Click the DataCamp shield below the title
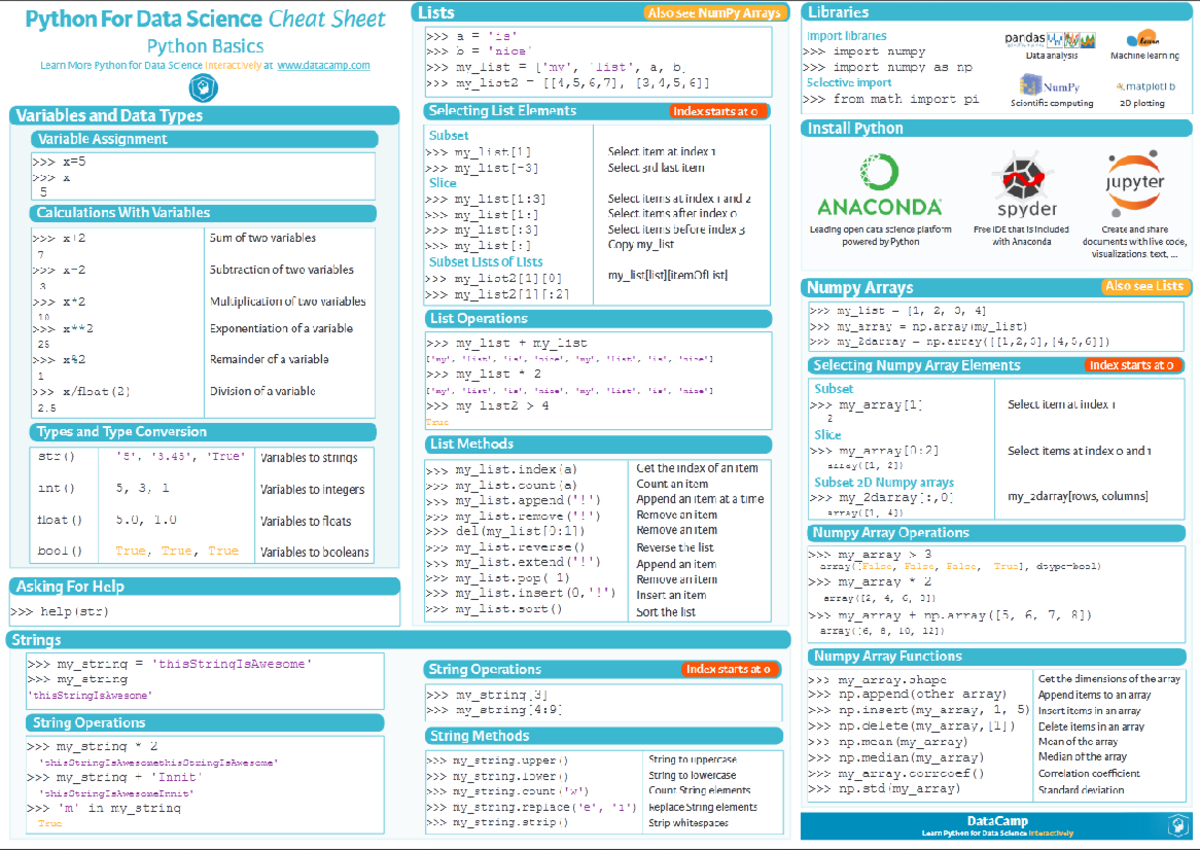The width and height of the screenshot is (1200, 850). point(204,87)
